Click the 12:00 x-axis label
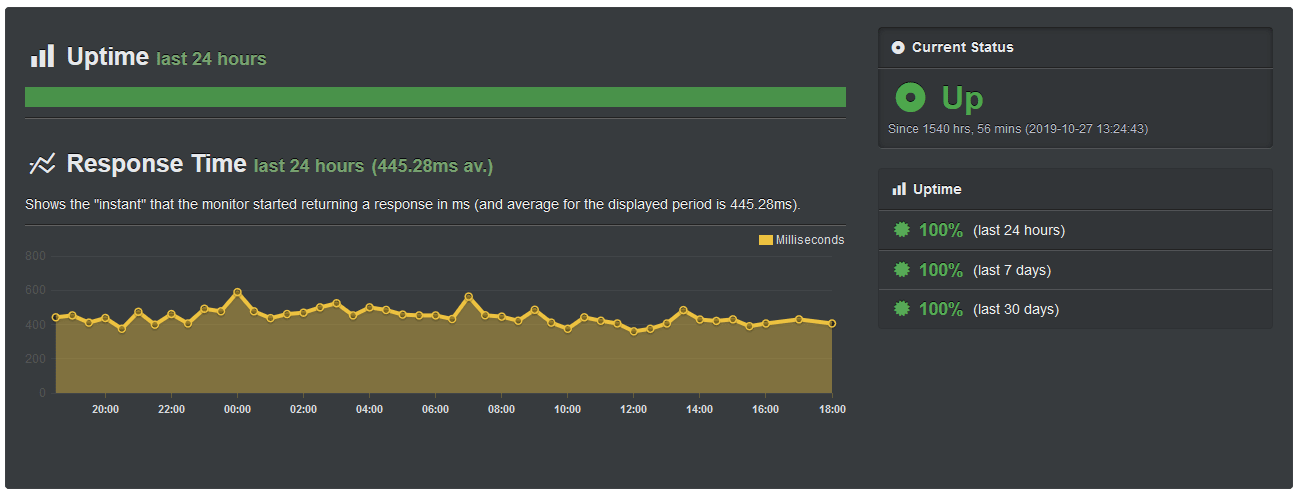Viewport: 1300px width, 496px height. (x=633, y=409)
